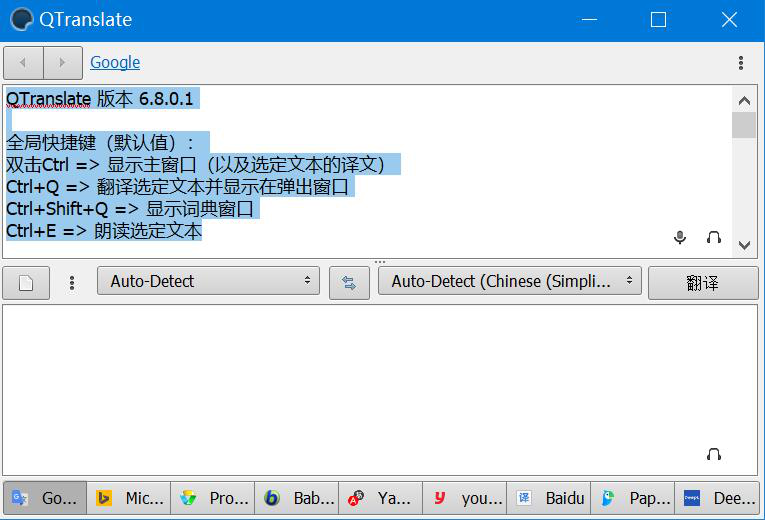
Task: Click the microphone voice input icon
Action: [680, 238]
